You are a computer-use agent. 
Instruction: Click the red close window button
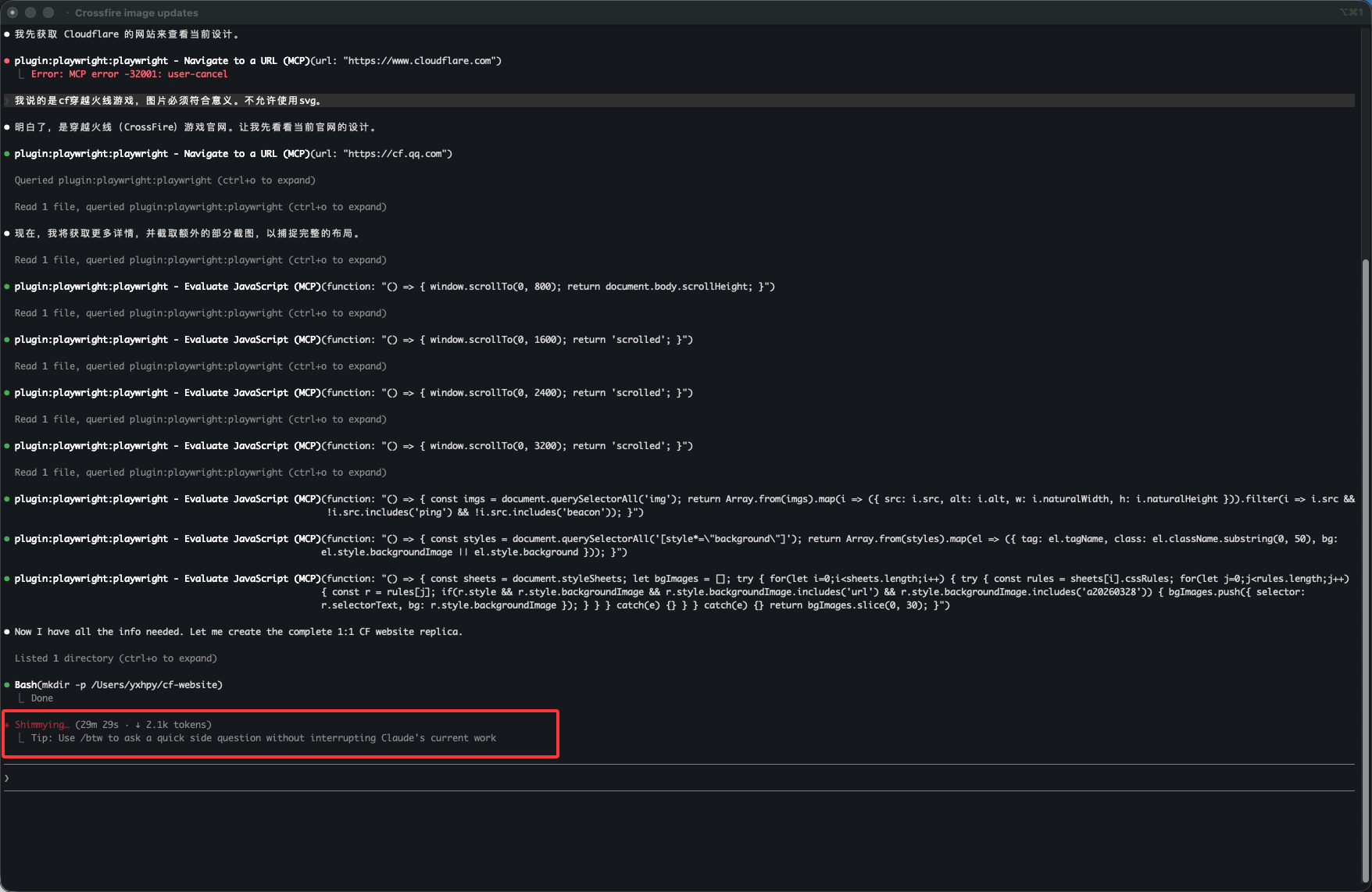click(13, 12)
